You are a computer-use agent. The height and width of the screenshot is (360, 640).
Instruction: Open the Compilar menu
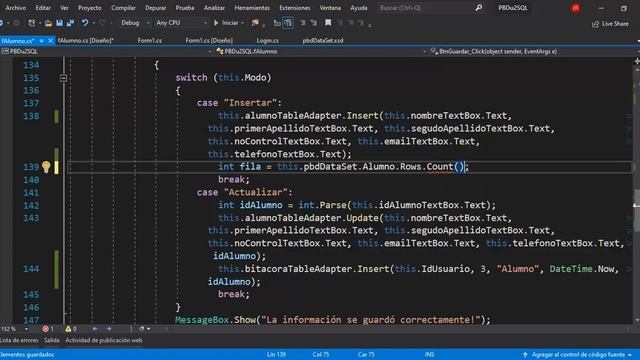[x=123, y=8]
